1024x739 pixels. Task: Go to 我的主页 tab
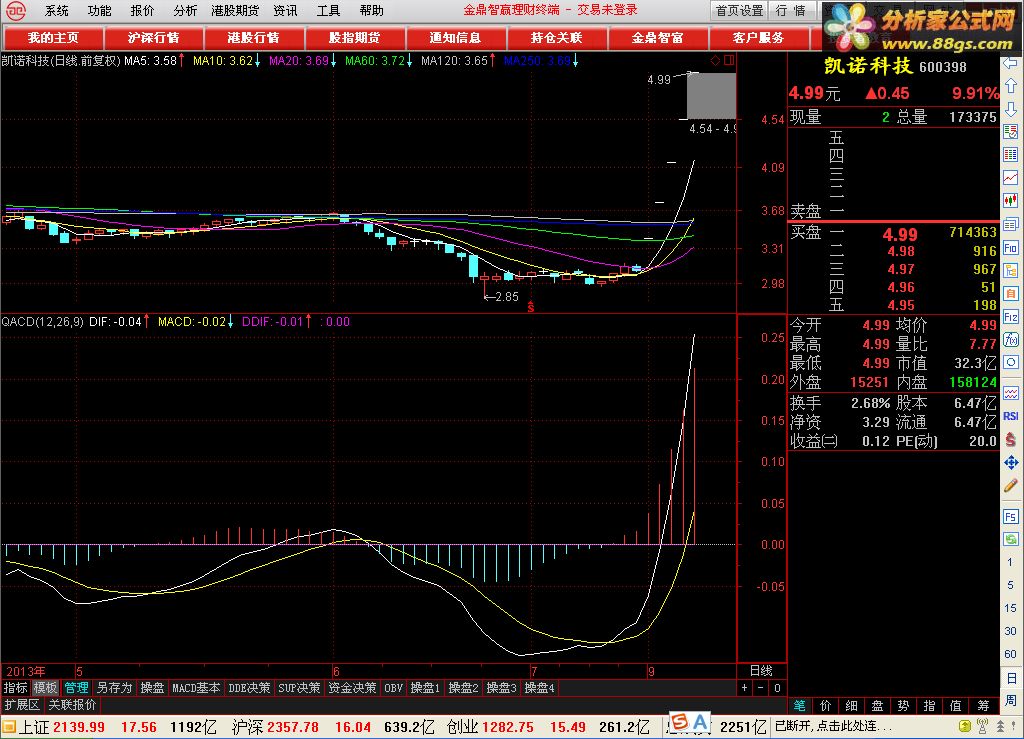(53, 38)
